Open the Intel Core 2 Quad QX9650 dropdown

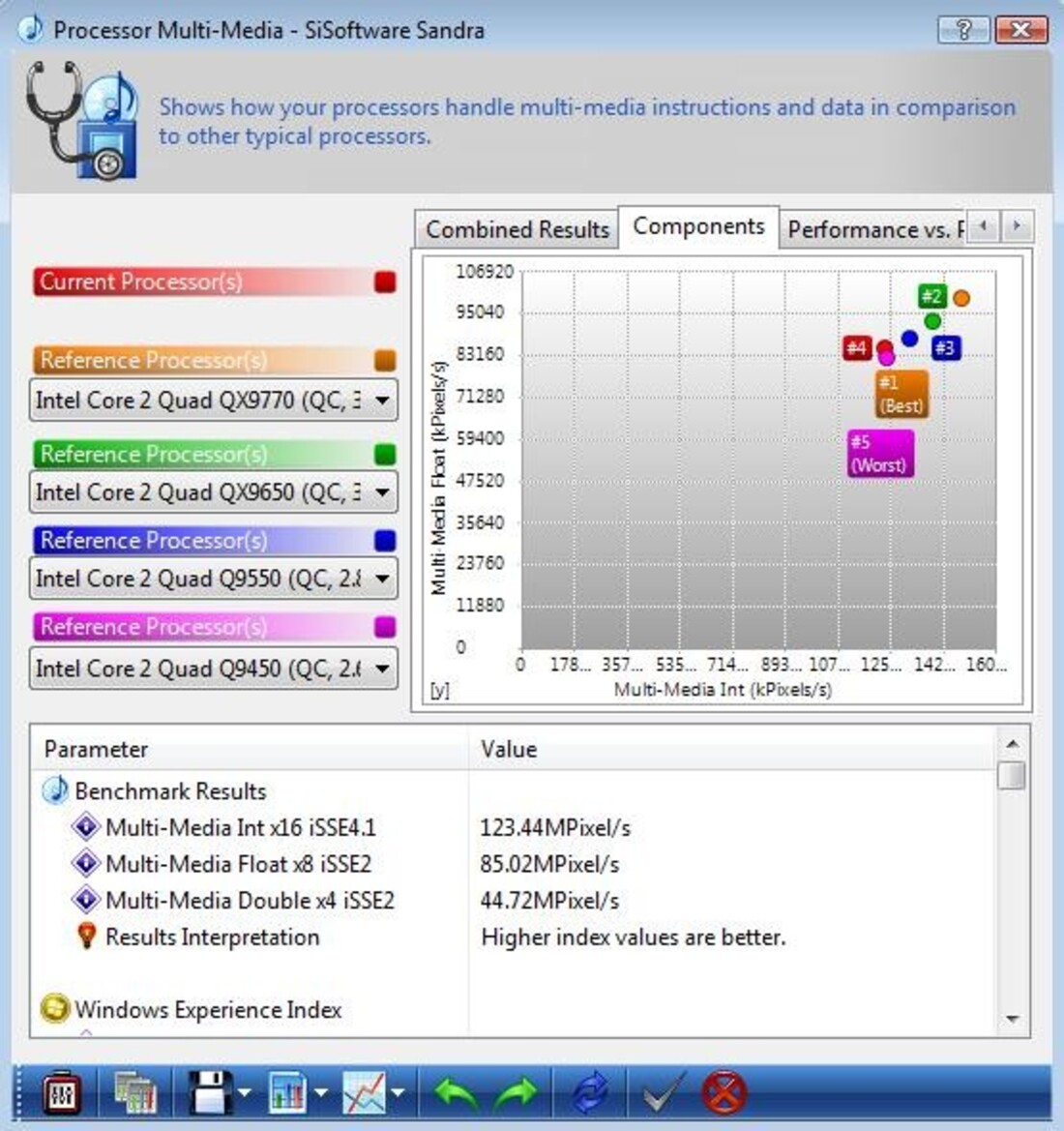click(x=214, y=492)
